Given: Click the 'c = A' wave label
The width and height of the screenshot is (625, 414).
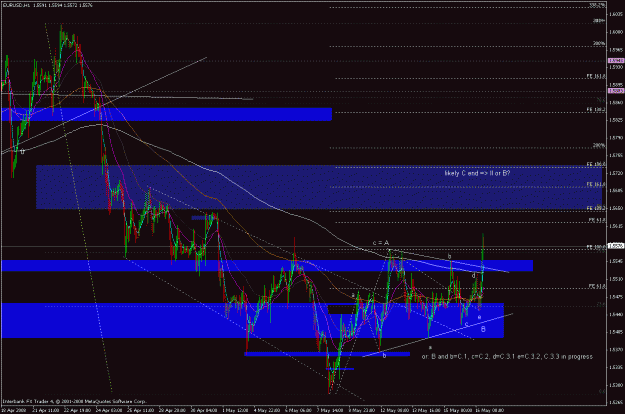Looking at the screenshot, I should [381, 243].
